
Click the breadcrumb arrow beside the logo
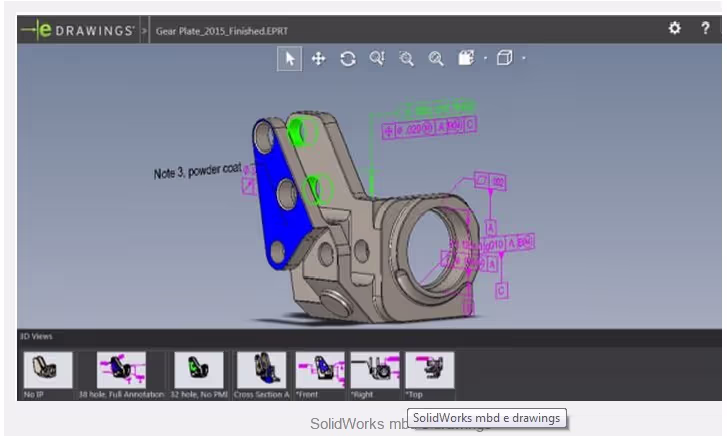pos(144,31)
